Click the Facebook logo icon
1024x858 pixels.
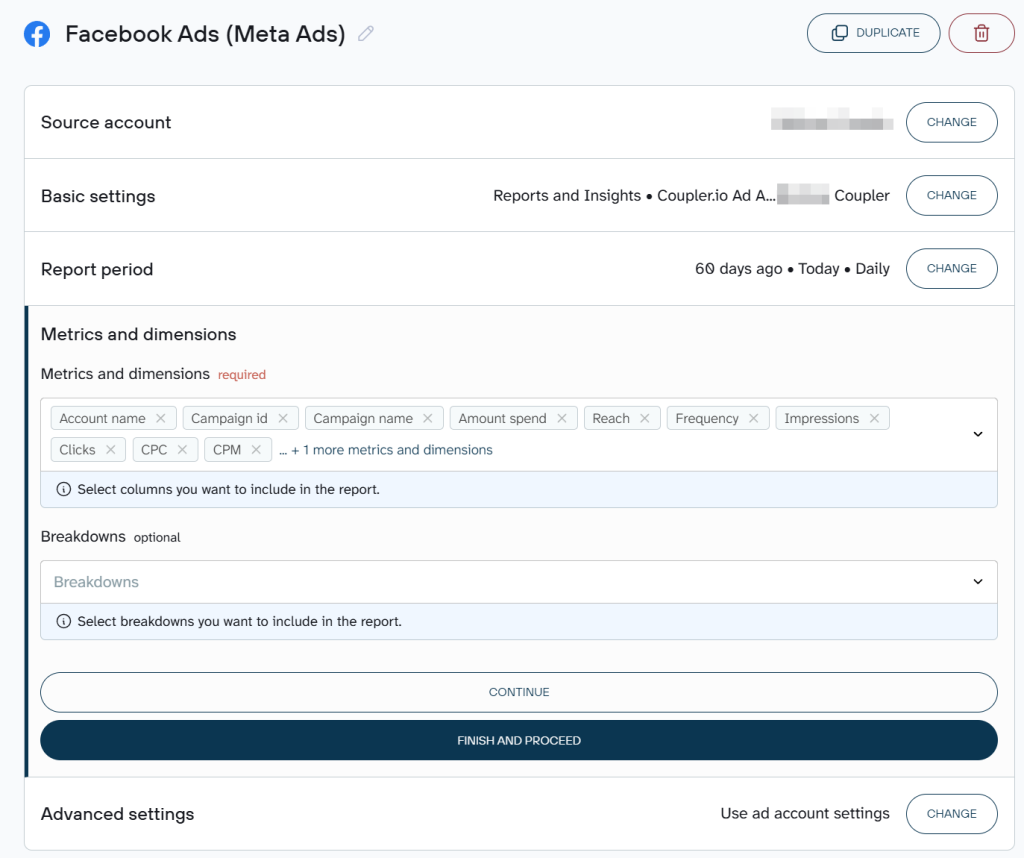point(37,34)
